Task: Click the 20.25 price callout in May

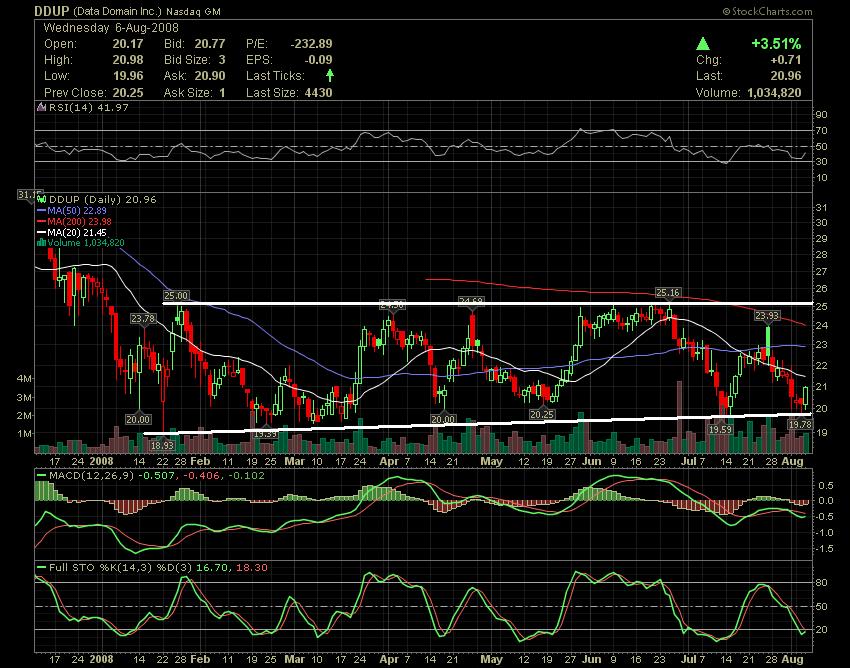Action: [542, 414]
